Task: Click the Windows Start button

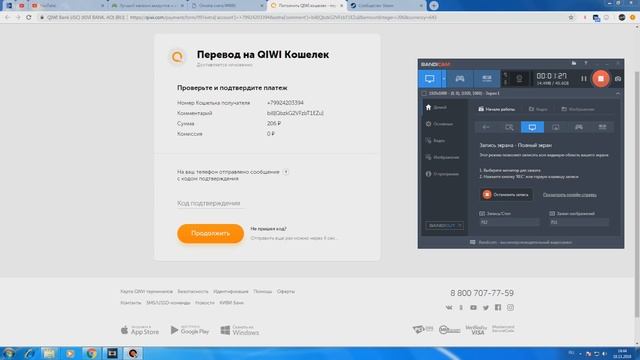Action: [9, 353]
